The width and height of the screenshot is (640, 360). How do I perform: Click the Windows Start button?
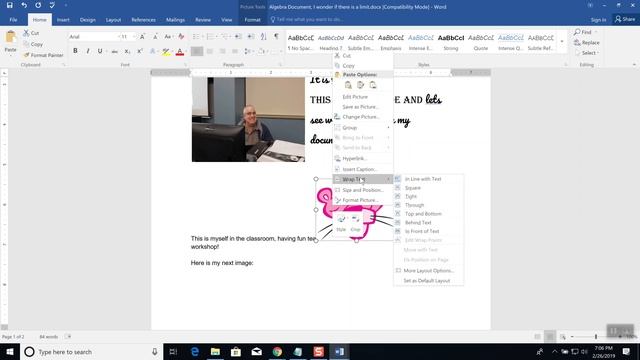[x=9, y=351]
